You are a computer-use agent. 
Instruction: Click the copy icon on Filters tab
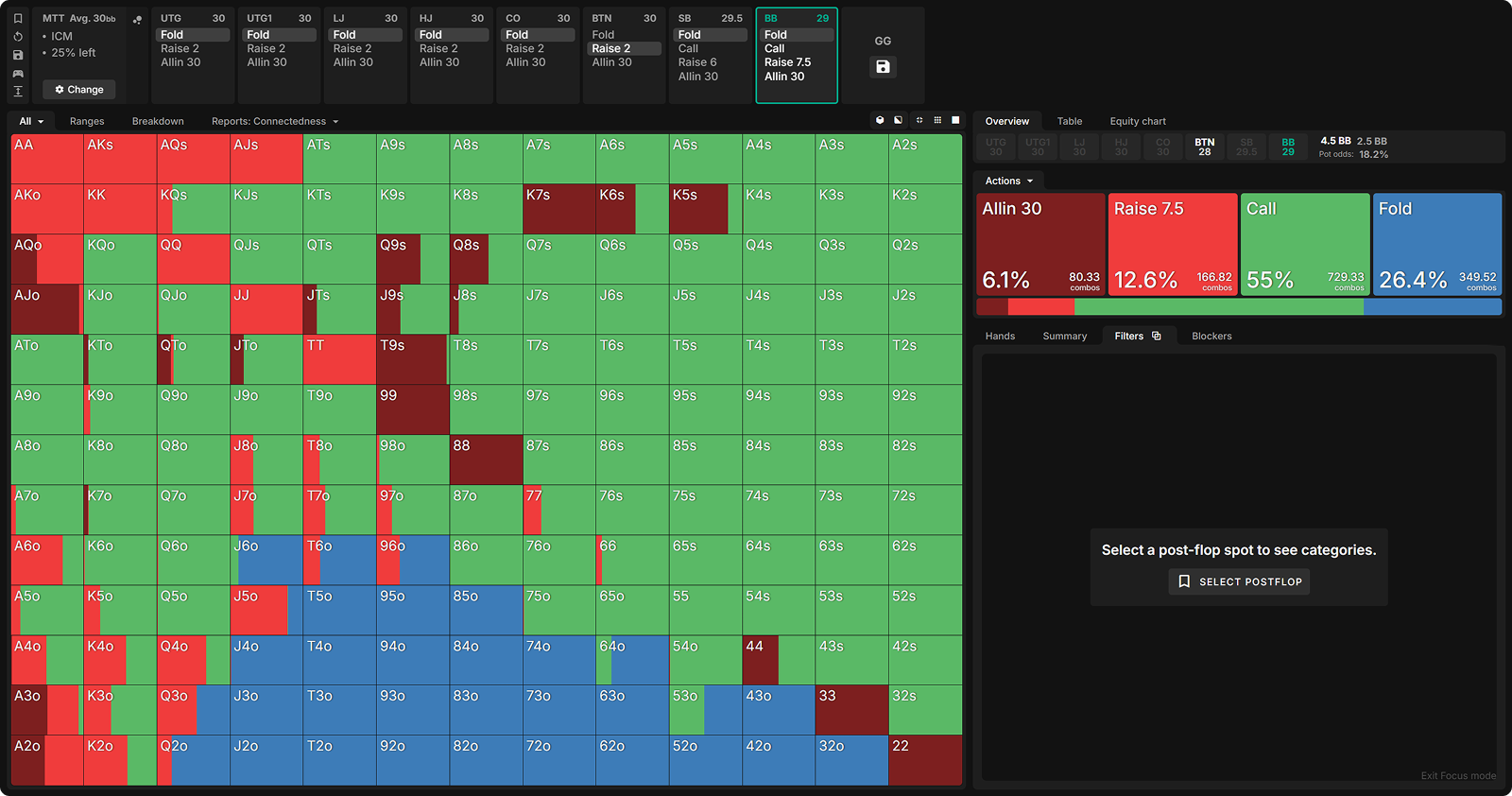[1157, 336]
